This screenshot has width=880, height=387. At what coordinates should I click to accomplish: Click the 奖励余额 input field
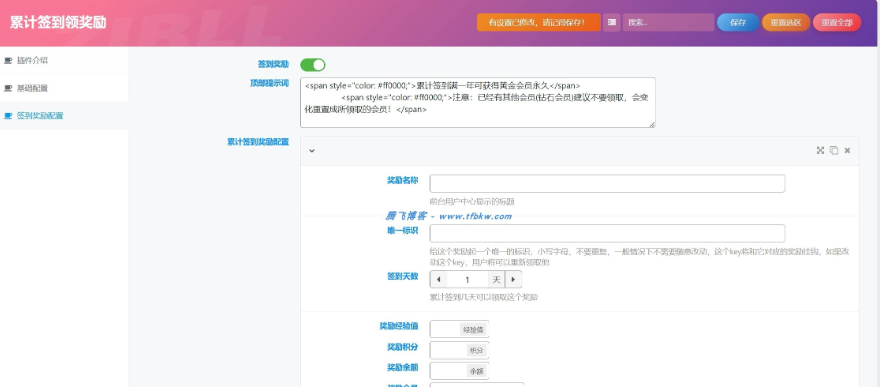[x=447, y=371]
